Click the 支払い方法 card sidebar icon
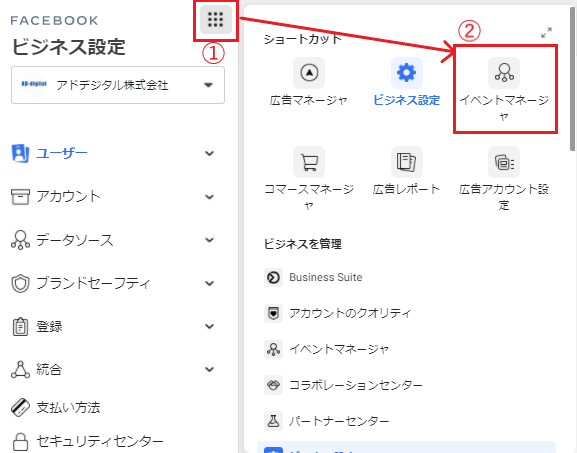Screen dimensions: 577x453 click(x=20, y=407)
